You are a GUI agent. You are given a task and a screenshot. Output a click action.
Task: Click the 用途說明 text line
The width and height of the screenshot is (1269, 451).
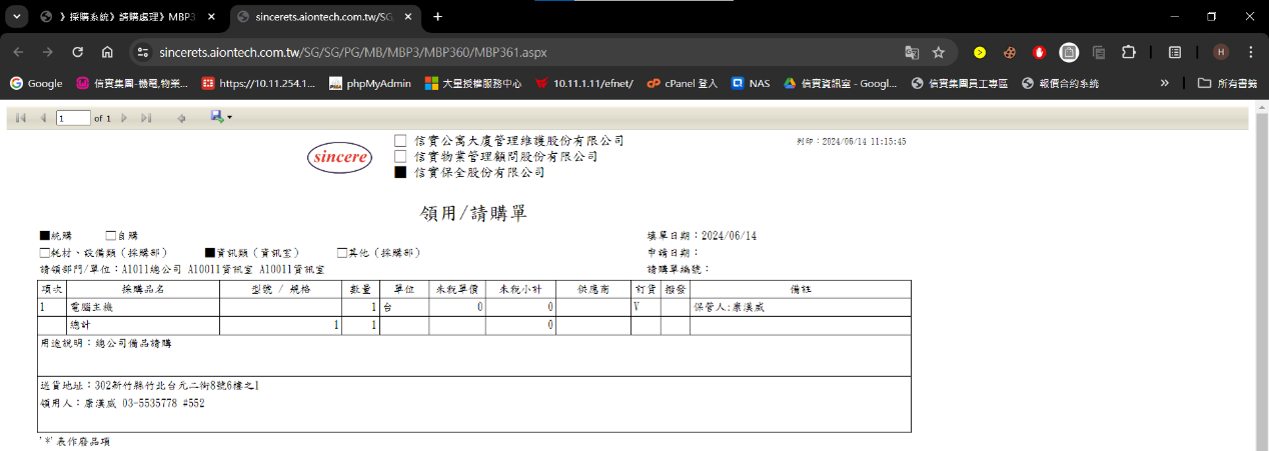click(105, 343)
